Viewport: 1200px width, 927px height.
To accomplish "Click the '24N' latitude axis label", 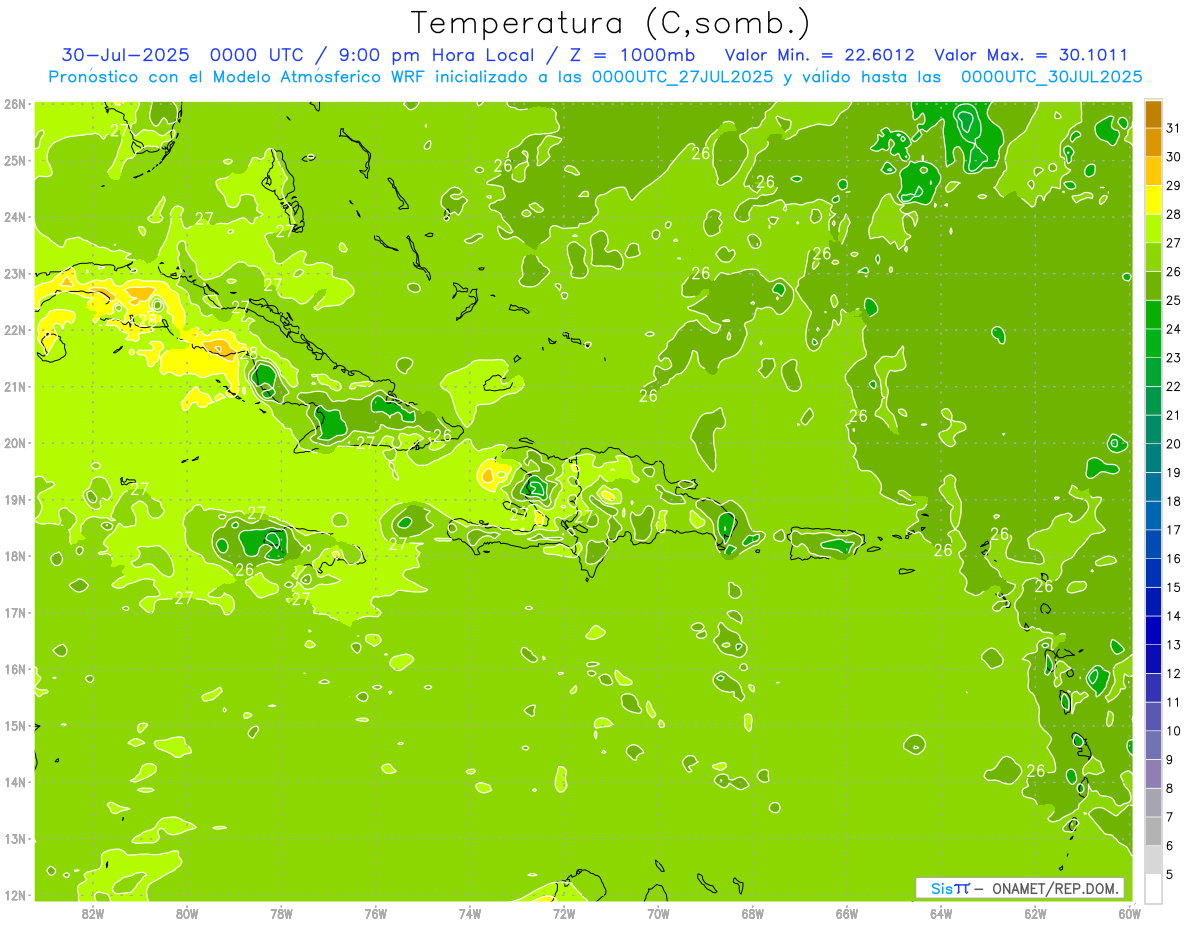I will 16,217.
